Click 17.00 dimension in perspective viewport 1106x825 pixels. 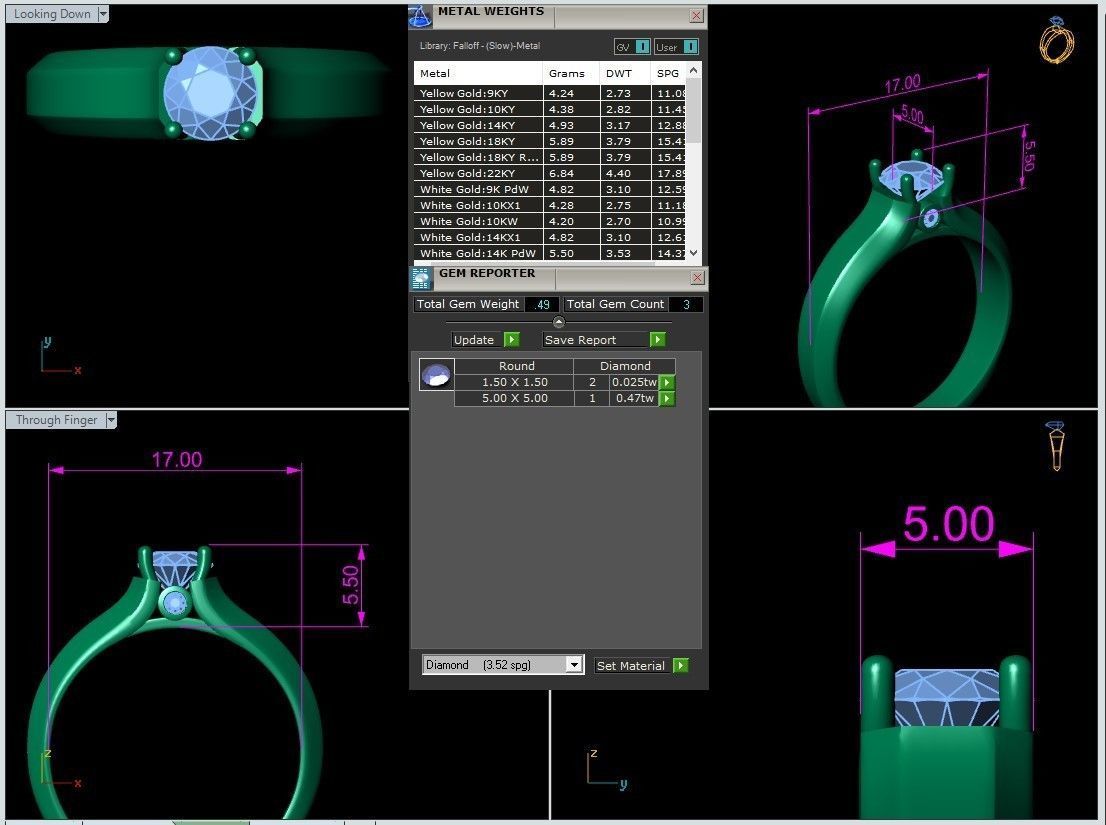click(x=902, y=85)
